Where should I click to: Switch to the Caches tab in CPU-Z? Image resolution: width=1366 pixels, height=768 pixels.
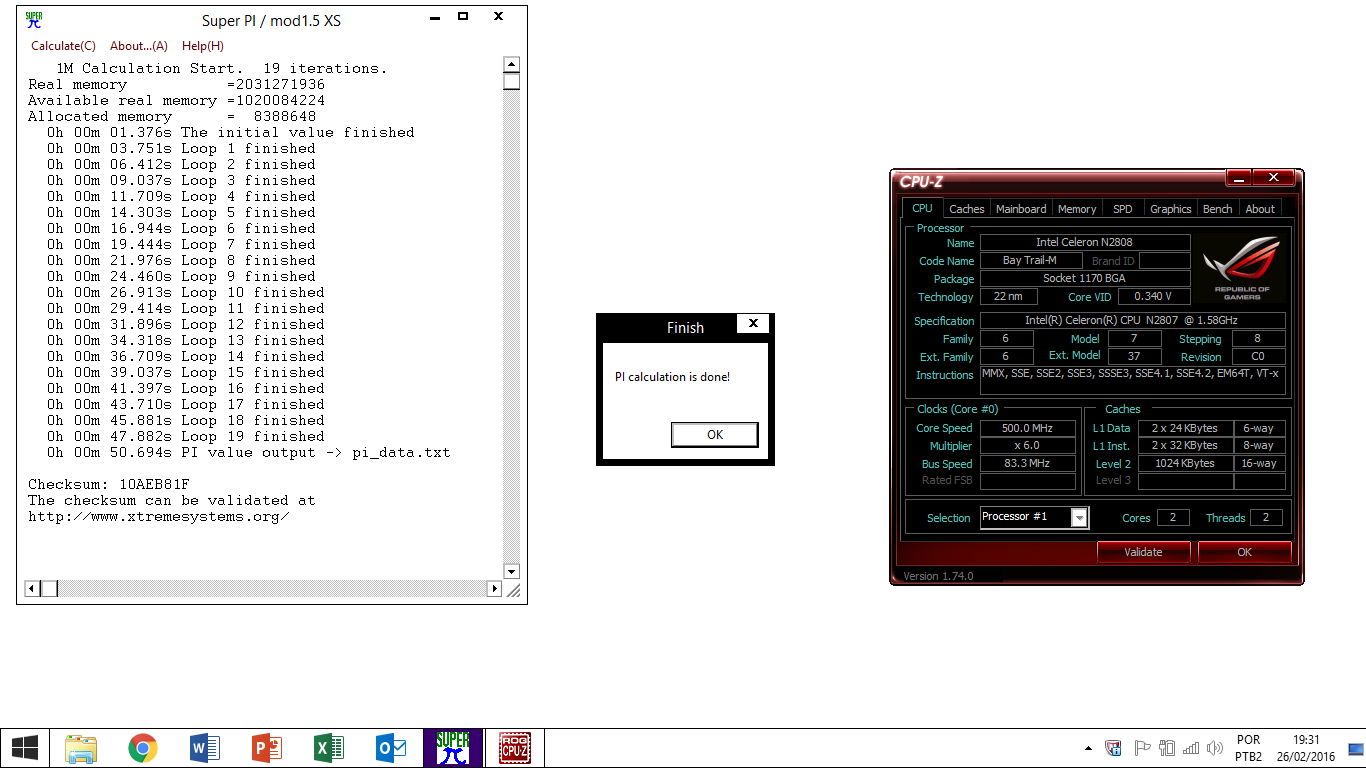coord(967,209)
